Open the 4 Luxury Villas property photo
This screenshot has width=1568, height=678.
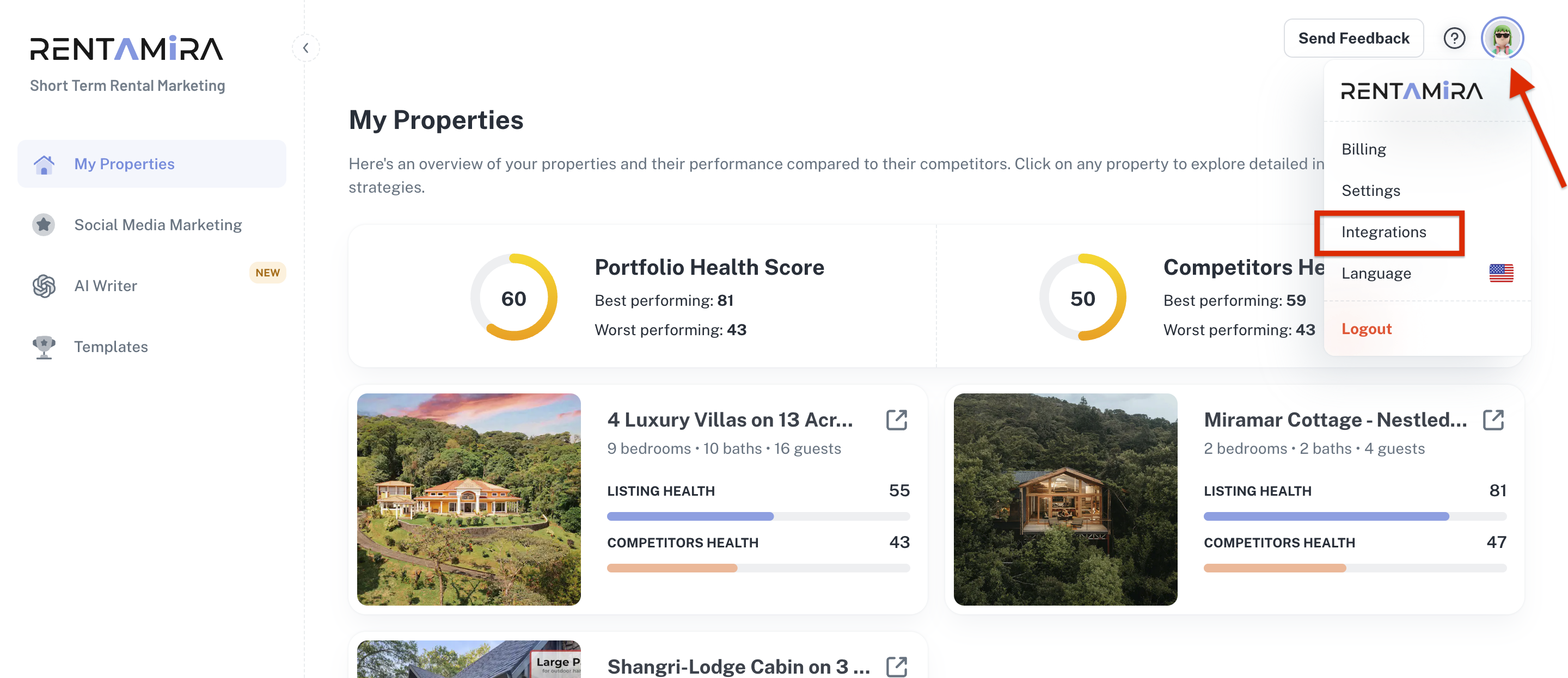click(x=469, y=499)
